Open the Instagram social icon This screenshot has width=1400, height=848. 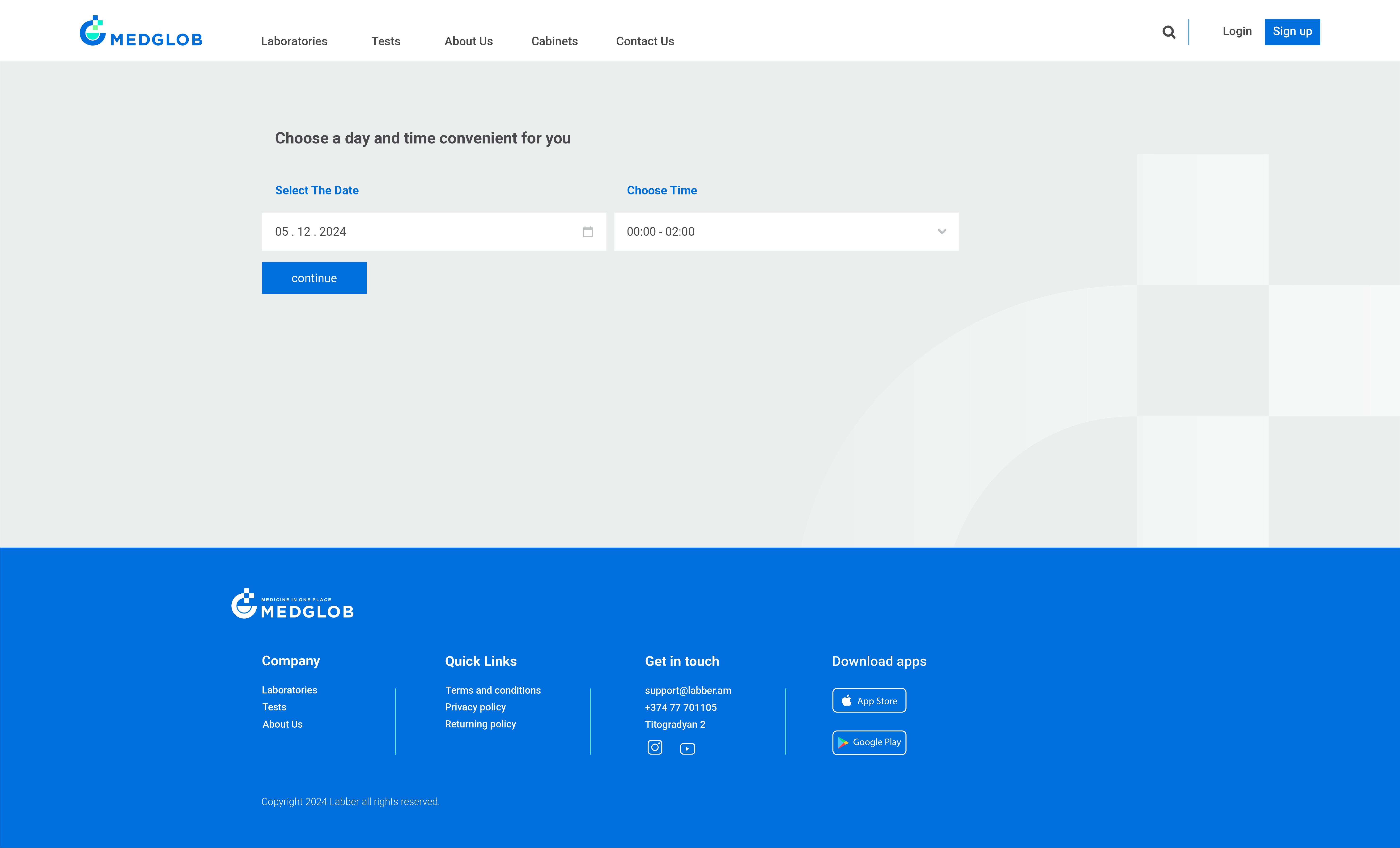[654, 747]
